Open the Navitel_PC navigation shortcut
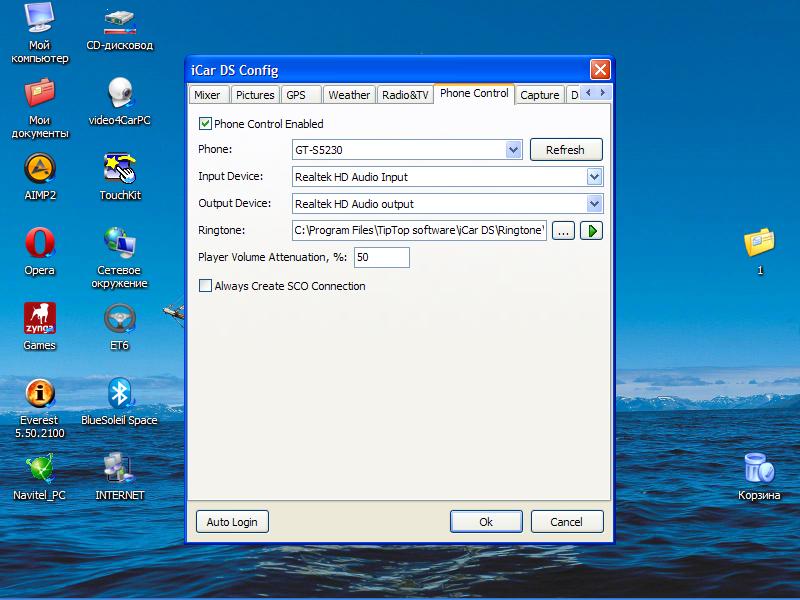The image size is (800, 600). pyautogui.click(x=40, y=468)
